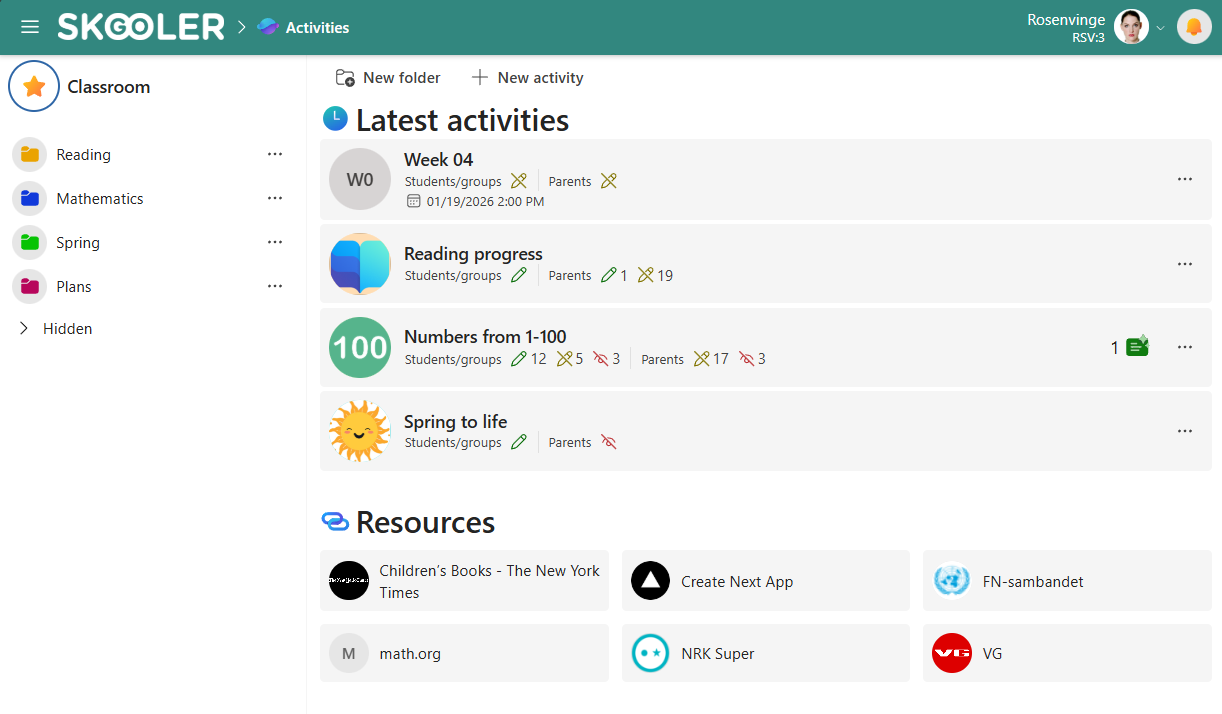The width and height of the screenshot is (1222, 714).
Task: Open the Spring to life activity title
Action: (455, 422)
